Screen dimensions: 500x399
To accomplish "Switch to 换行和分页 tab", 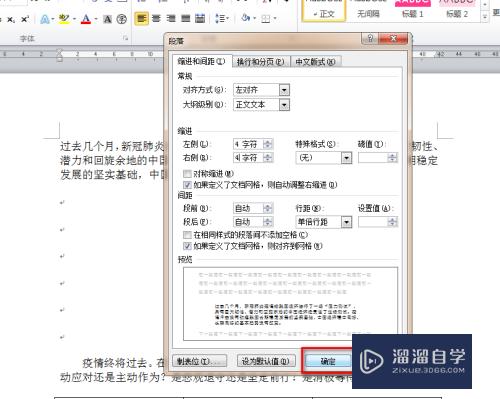I will click(260, 62).
